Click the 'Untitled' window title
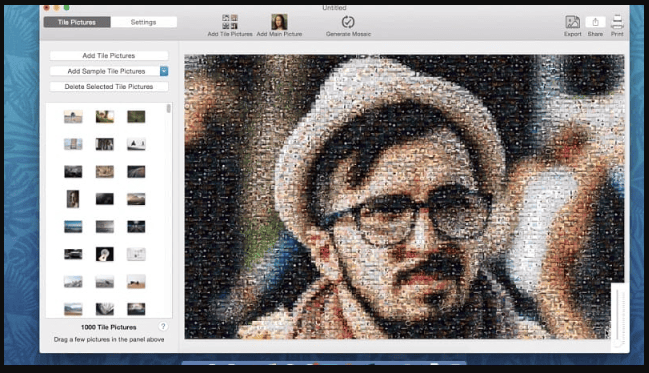The height and width of the screenshot is (373, 649). [x=334, y=8]
